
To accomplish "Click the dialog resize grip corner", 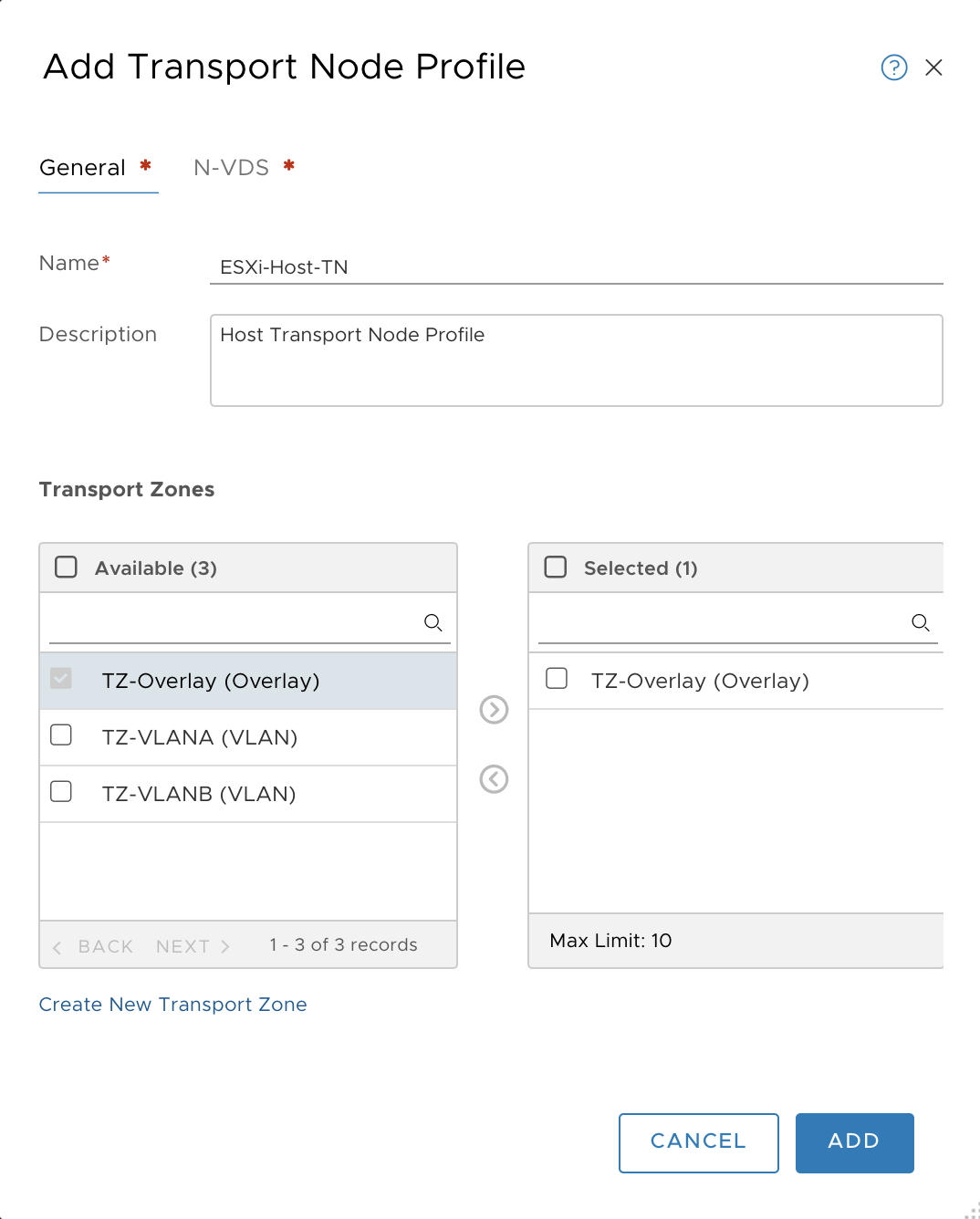I will [972, 1210].
